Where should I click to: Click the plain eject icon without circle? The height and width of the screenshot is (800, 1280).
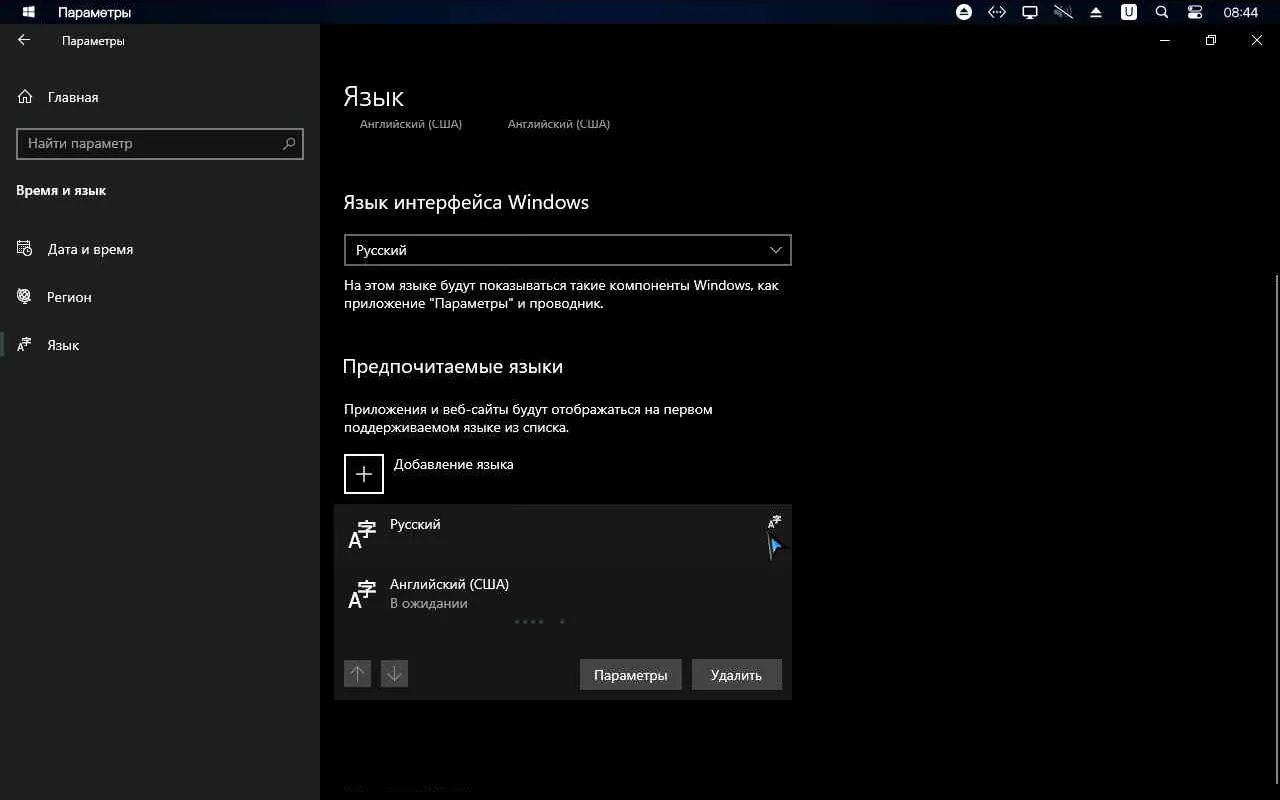[1096, 12]
